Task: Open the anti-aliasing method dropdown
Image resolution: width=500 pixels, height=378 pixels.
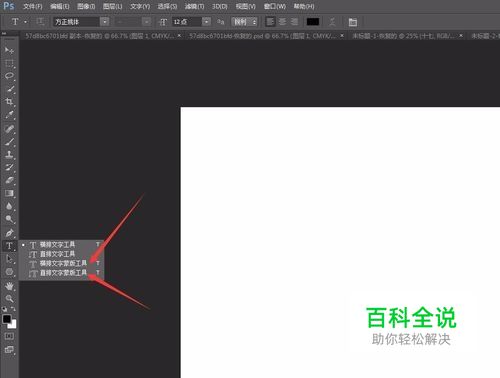Action: pyautogui.click(x=245, y=22)
